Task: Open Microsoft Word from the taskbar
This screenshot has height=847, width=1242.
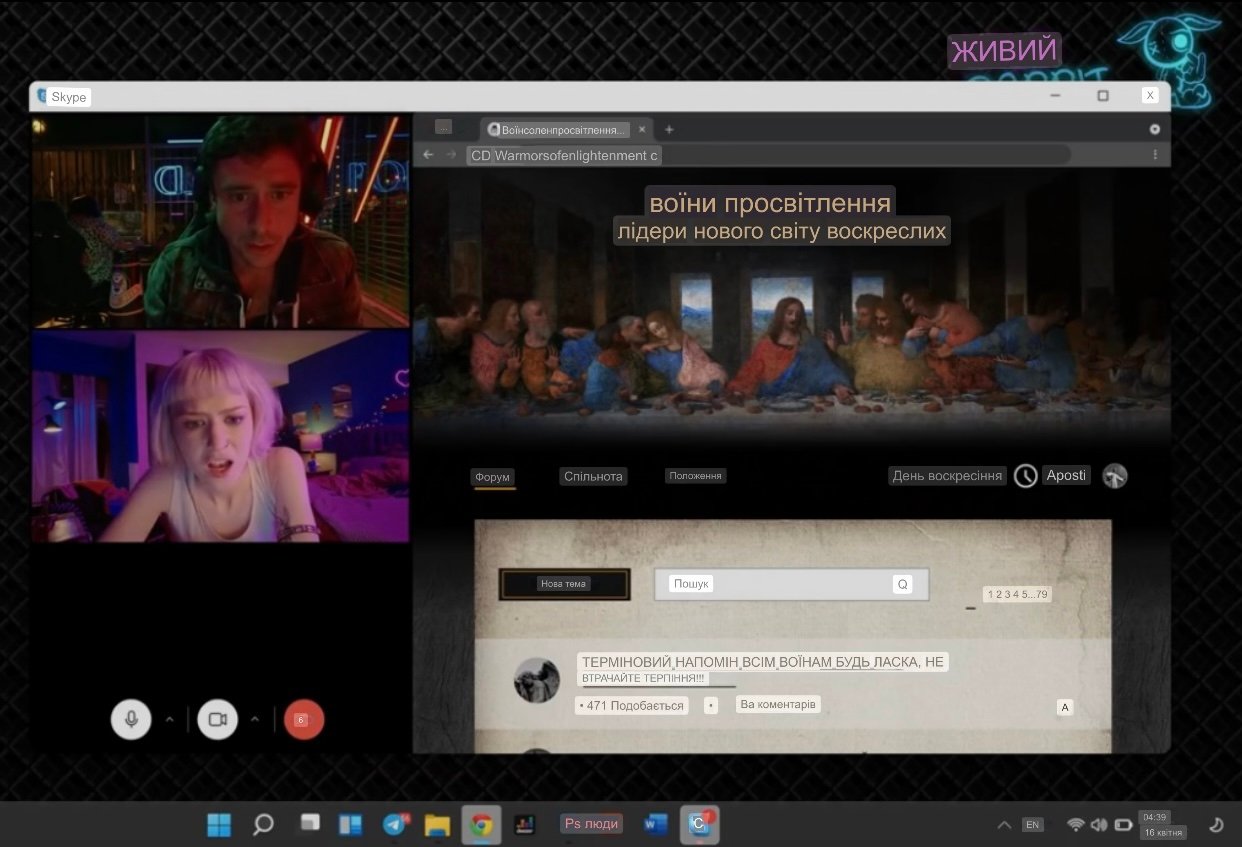Action: [656, 825]
